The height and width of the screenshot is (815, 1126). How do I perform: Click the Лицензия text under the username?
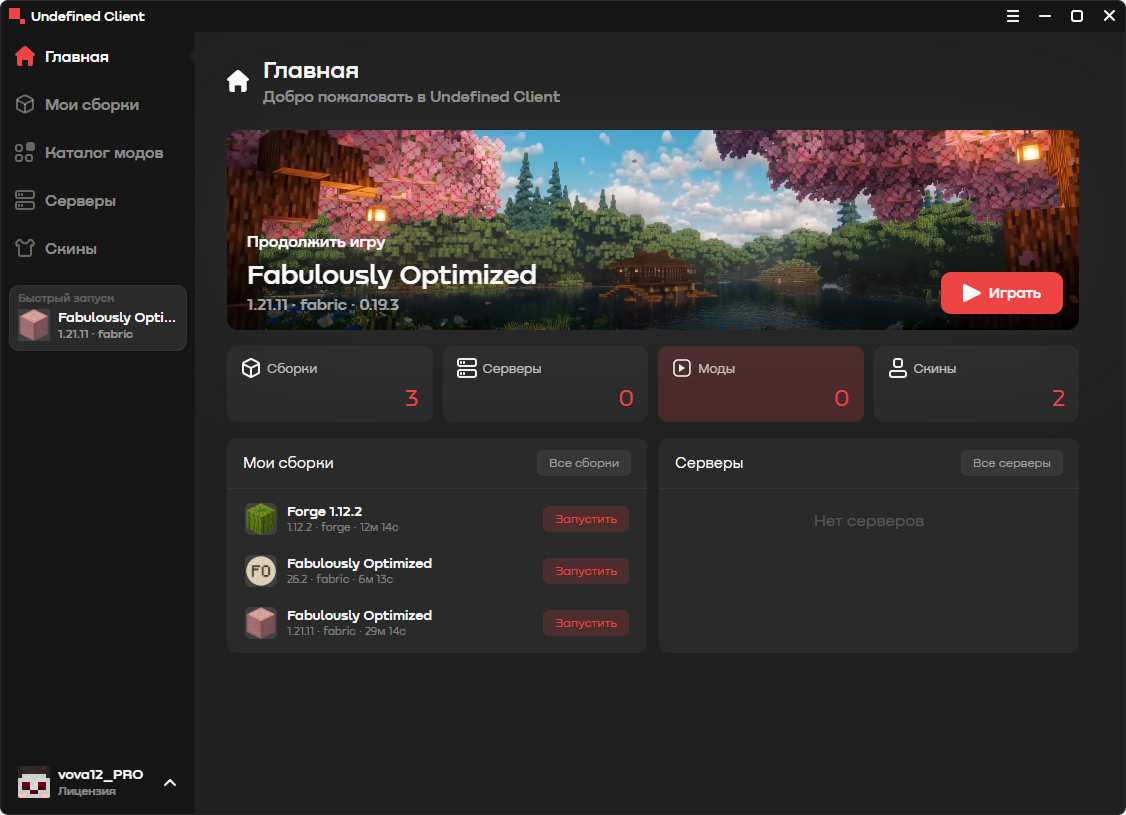click(x=87, y=791)
